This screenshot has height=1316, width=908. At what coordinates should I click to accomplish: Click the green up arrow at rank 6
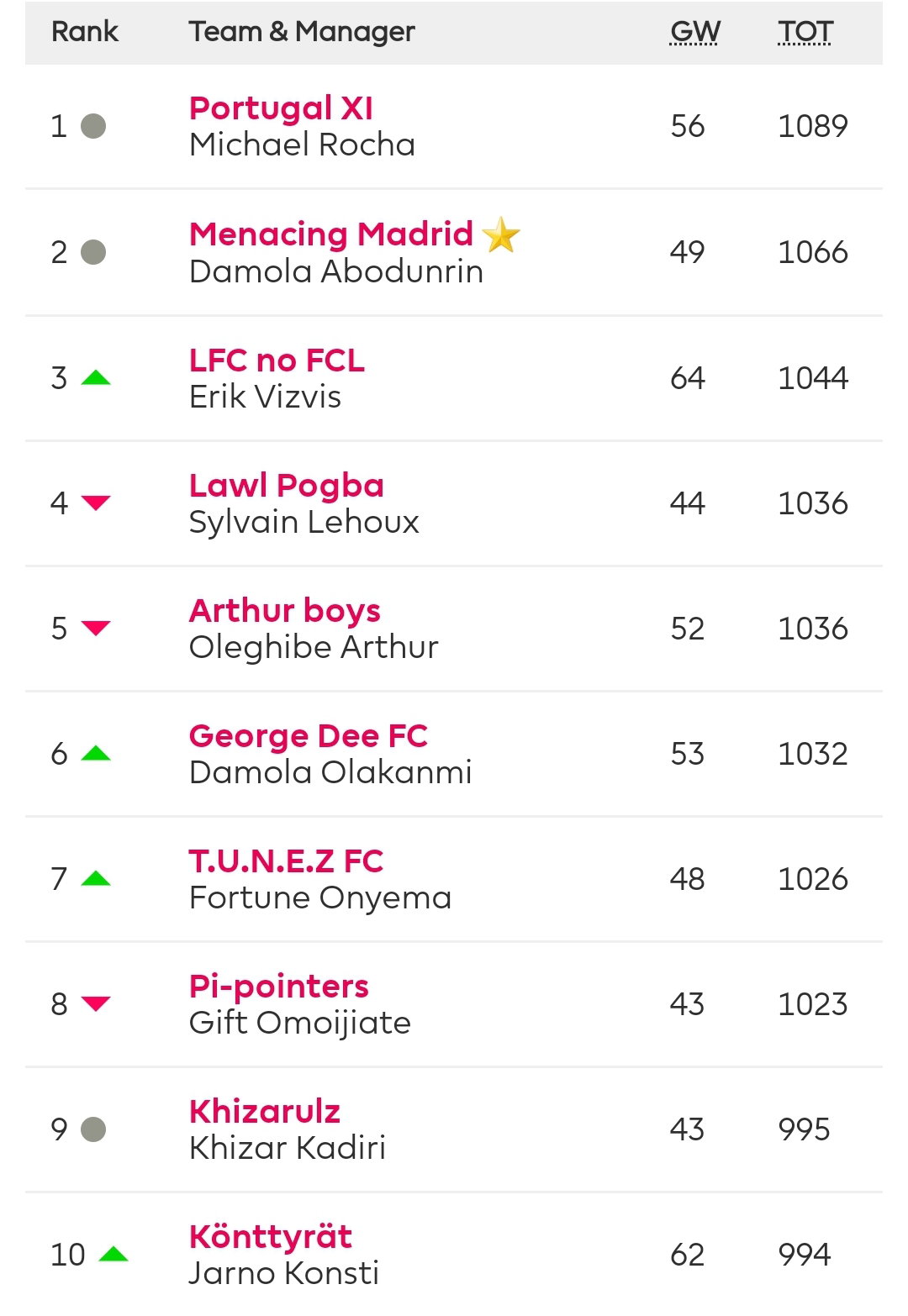click(x=96, y=753)
